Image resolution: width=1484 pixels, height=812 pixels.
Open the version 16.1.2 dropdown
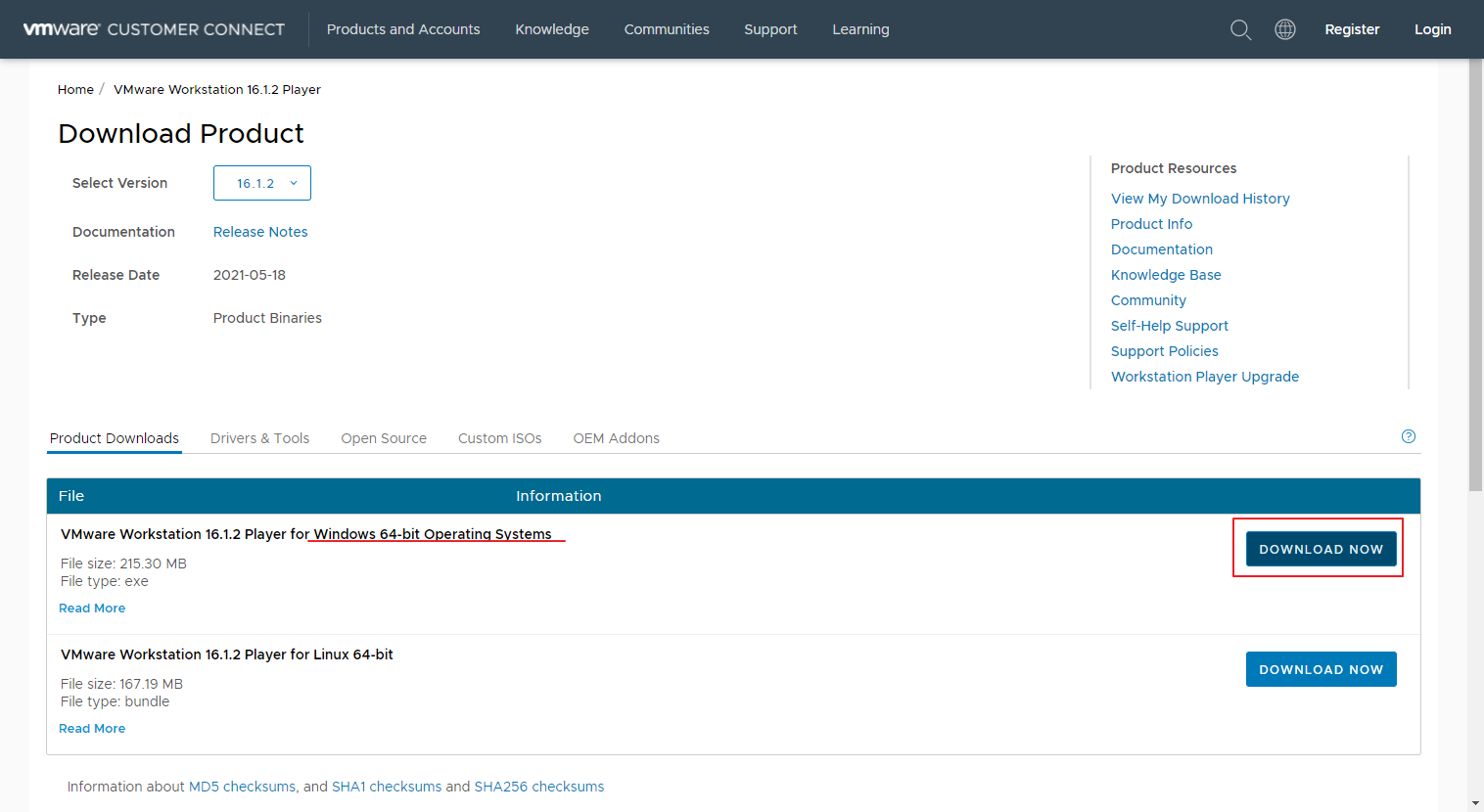[262, 183]
